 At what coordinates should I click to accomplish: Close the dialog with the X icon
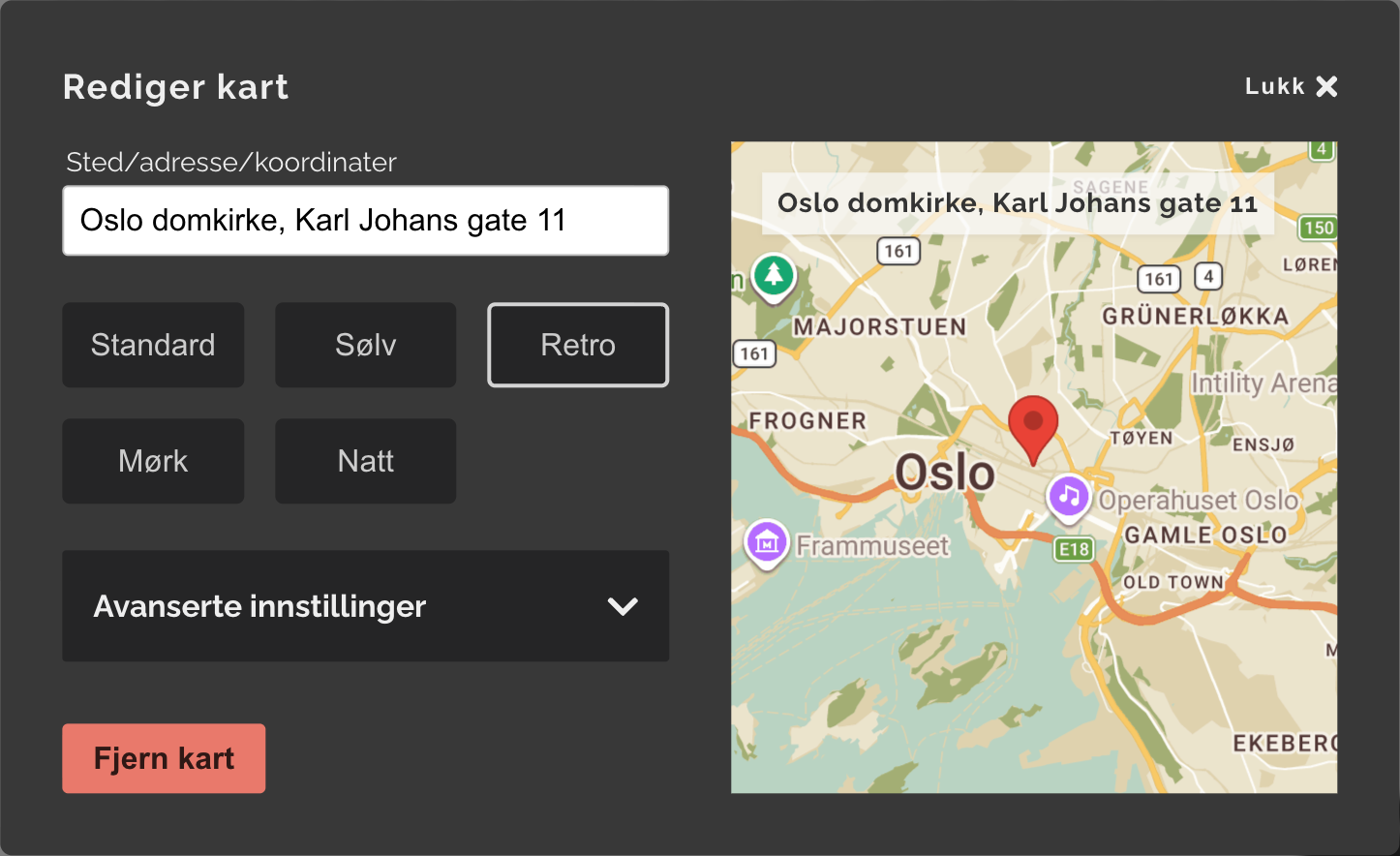[1326, 86]
